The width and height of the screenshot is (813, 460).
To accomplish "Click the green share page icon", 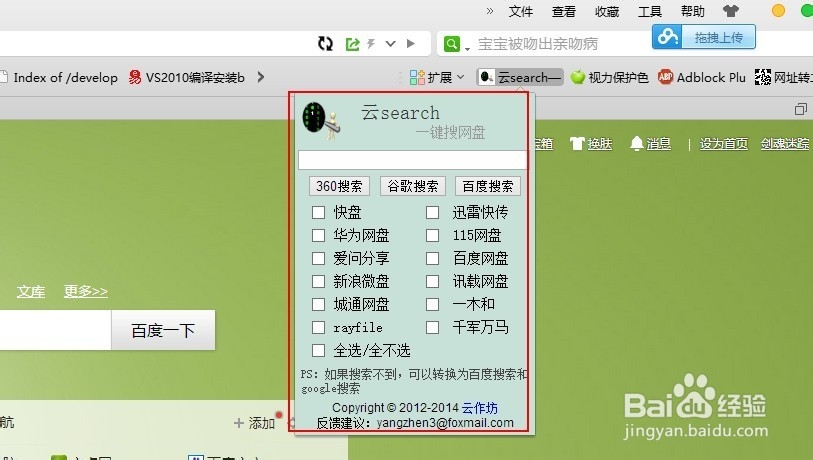I will [x=353, y=44].
